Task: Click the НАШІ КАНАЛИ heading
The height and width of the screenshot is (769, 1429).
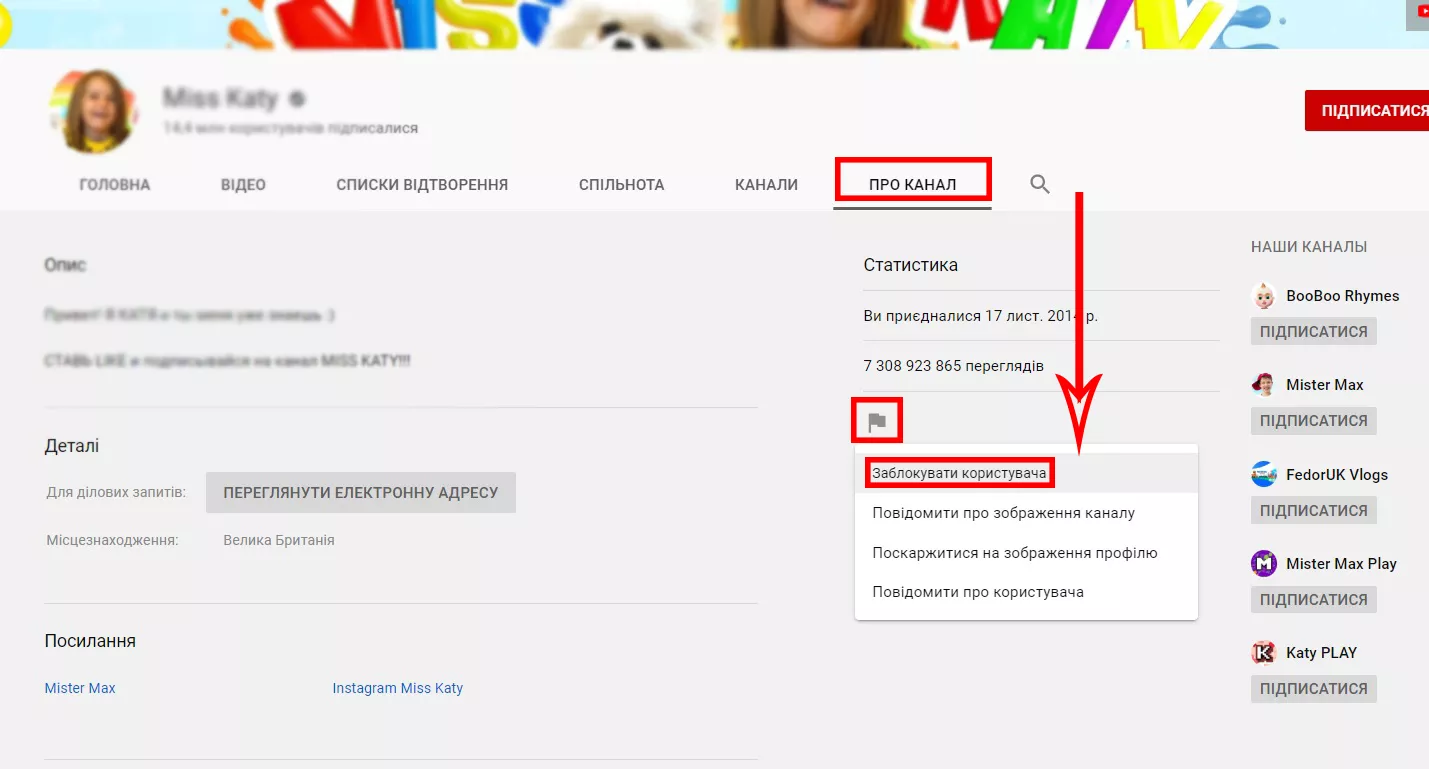Action: pyautogui.click(x=1309, y=247)
